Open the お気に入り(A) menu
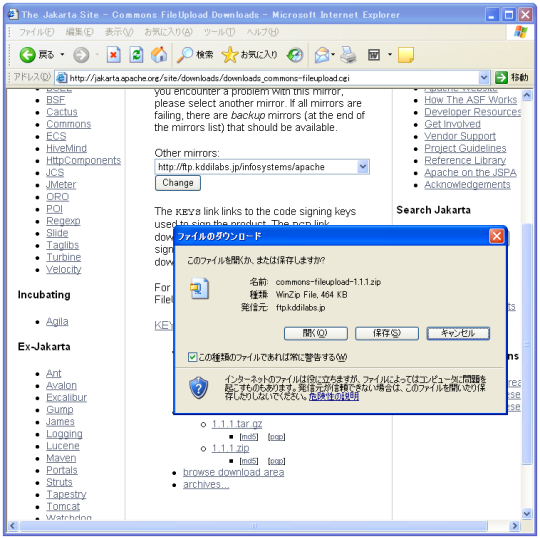Screen dimensions: 540x539 coord(168,32)
